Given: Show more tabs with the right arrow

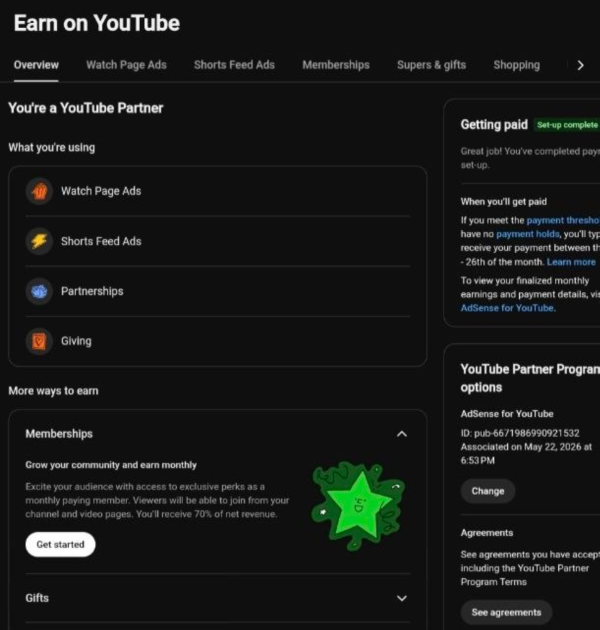Looking at the screenshot, I should [580, 65].
